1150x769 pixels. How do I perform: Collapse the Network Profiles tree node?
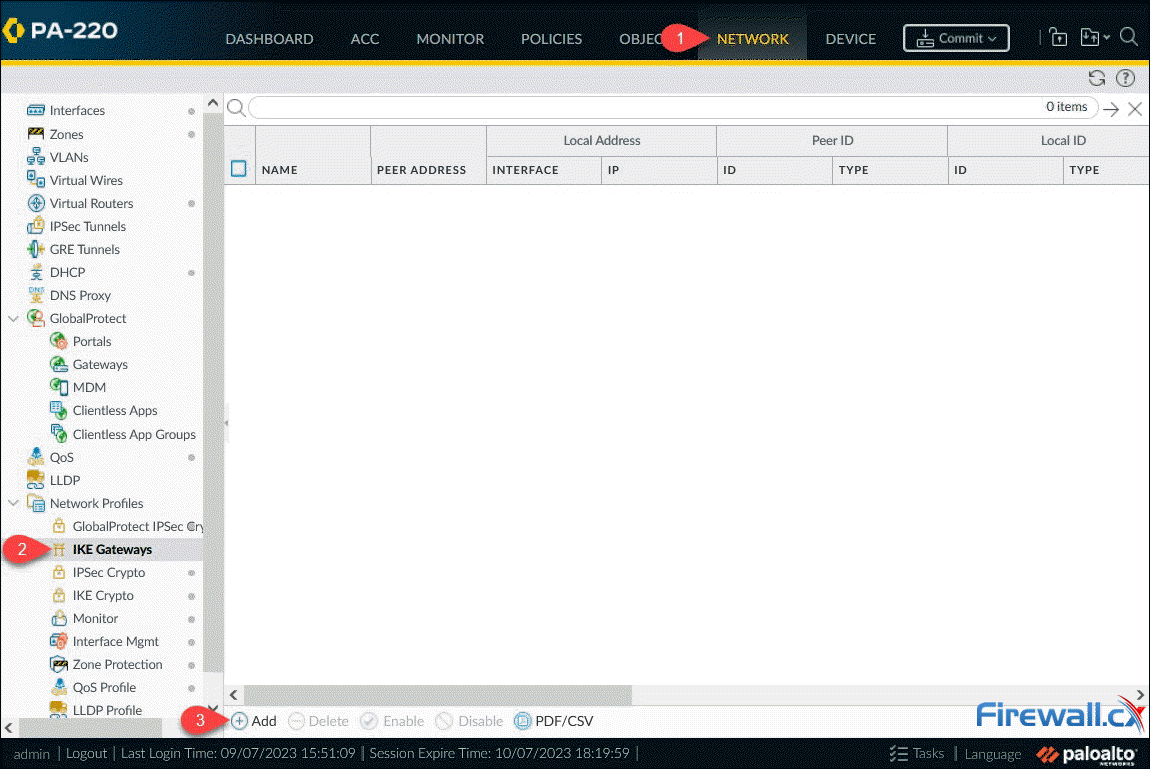click(12, 504)
